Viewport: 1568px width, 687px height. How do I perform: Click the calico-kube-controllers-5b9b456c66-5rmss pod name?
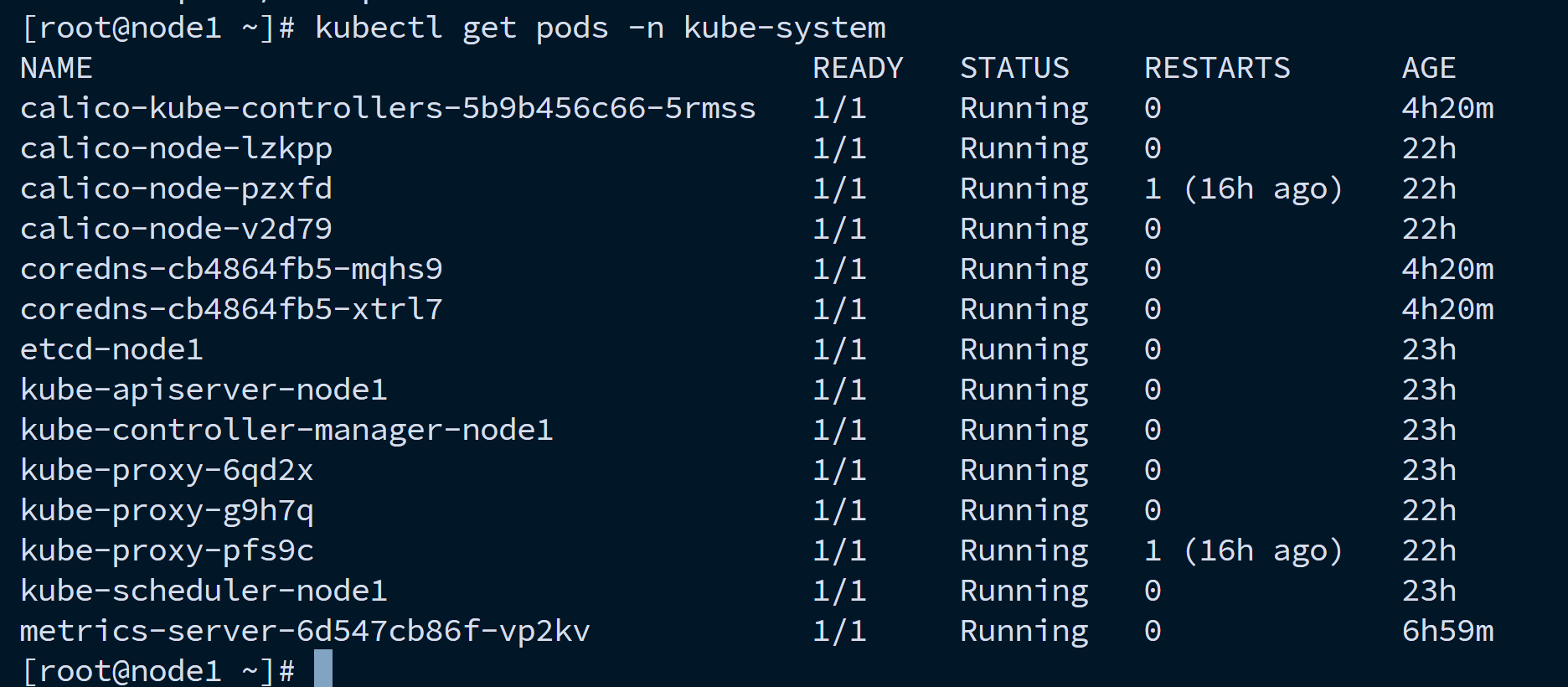click(x=388, y=109)
